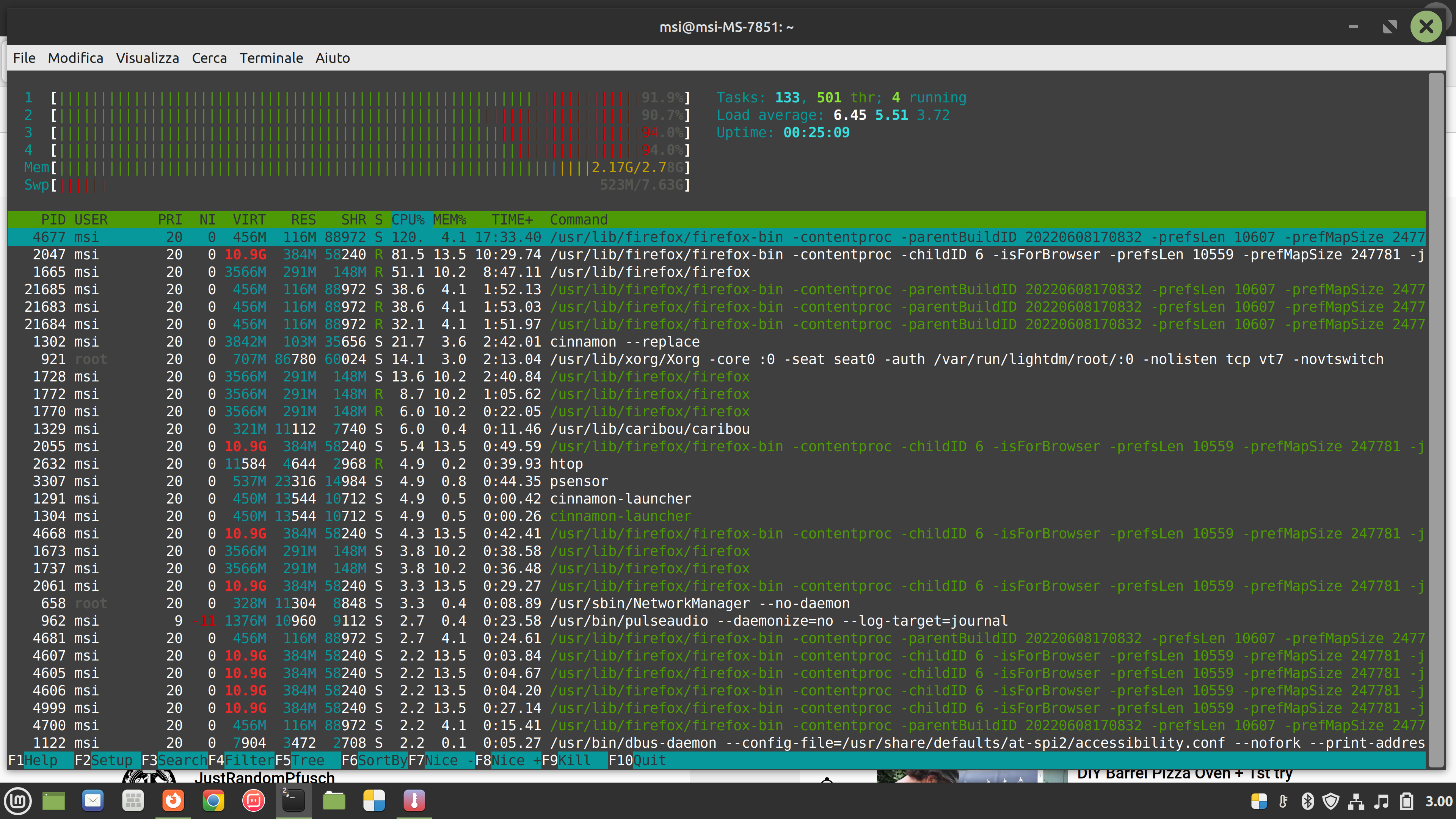Click the mail client launcher icon
The width and height of the screenshot is (1456, 819).
coord(93,801)
